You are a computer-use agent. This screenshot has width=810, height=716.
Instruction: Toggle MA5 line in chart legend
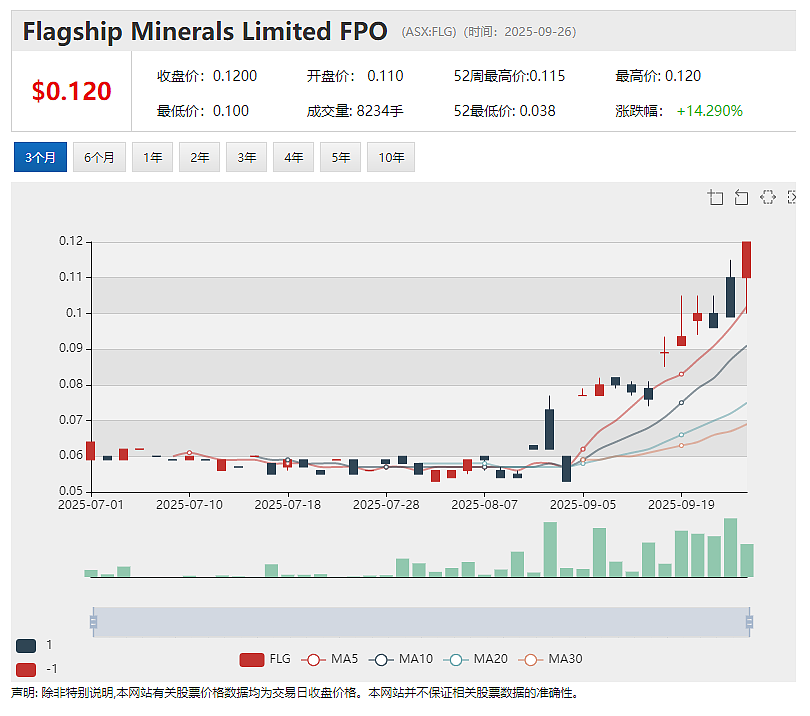[x=330, y=660]
